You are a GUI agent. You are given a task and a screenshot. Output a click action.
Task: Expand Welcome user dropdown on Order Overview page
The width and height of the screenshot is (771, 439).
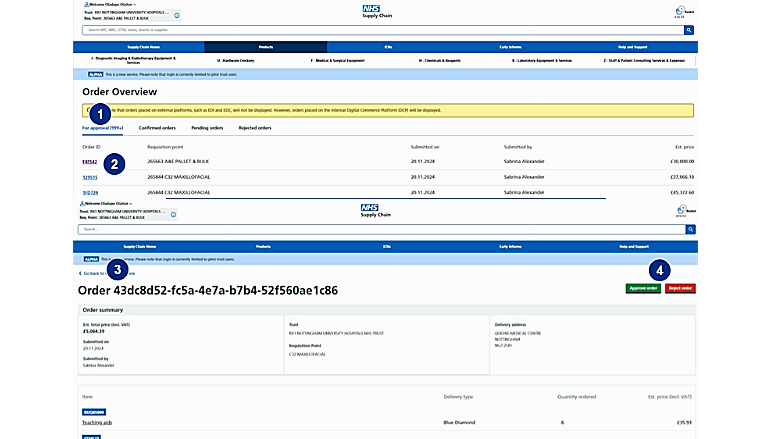click(110, 4)
